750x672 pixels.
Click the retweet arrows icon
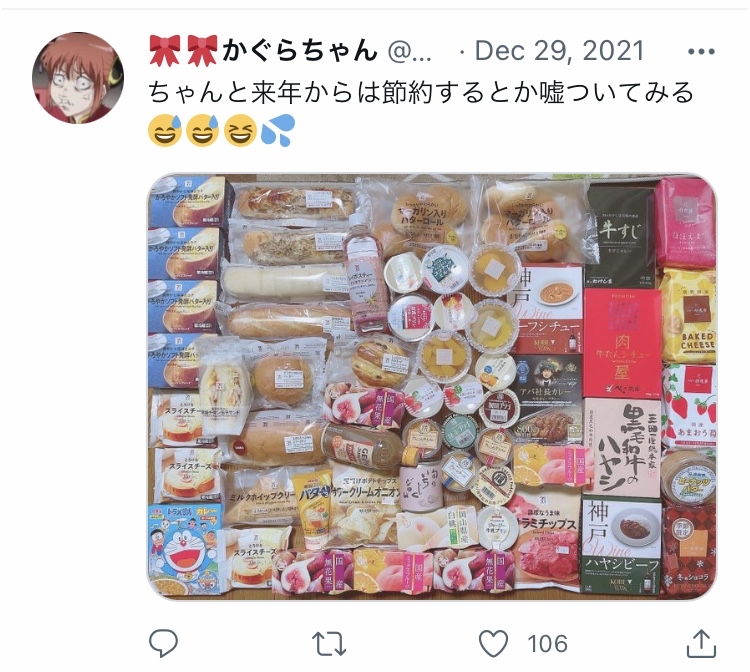pyautogui.click(x=329, y=644)
